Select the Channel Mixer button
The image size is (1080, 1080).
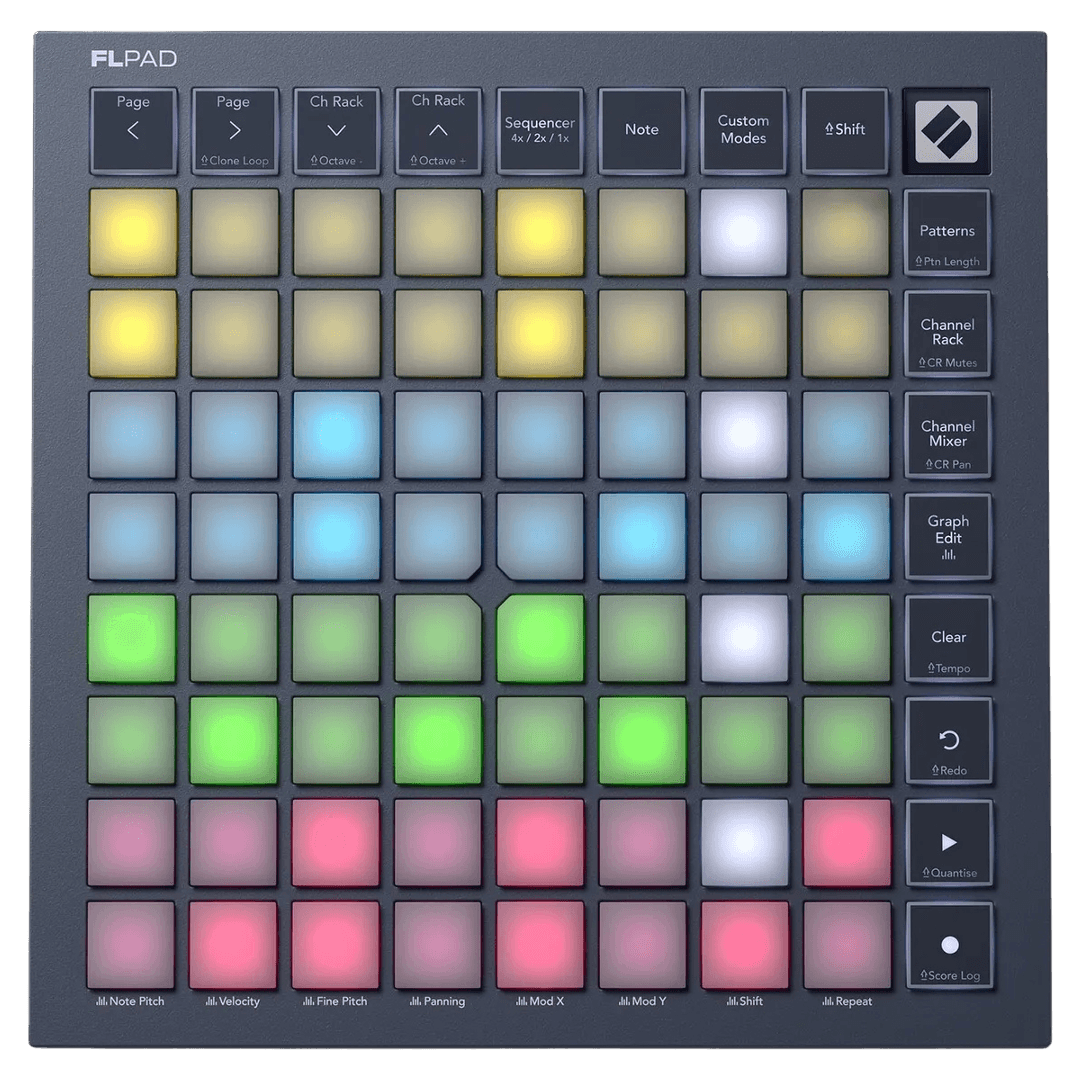(947, 435)
